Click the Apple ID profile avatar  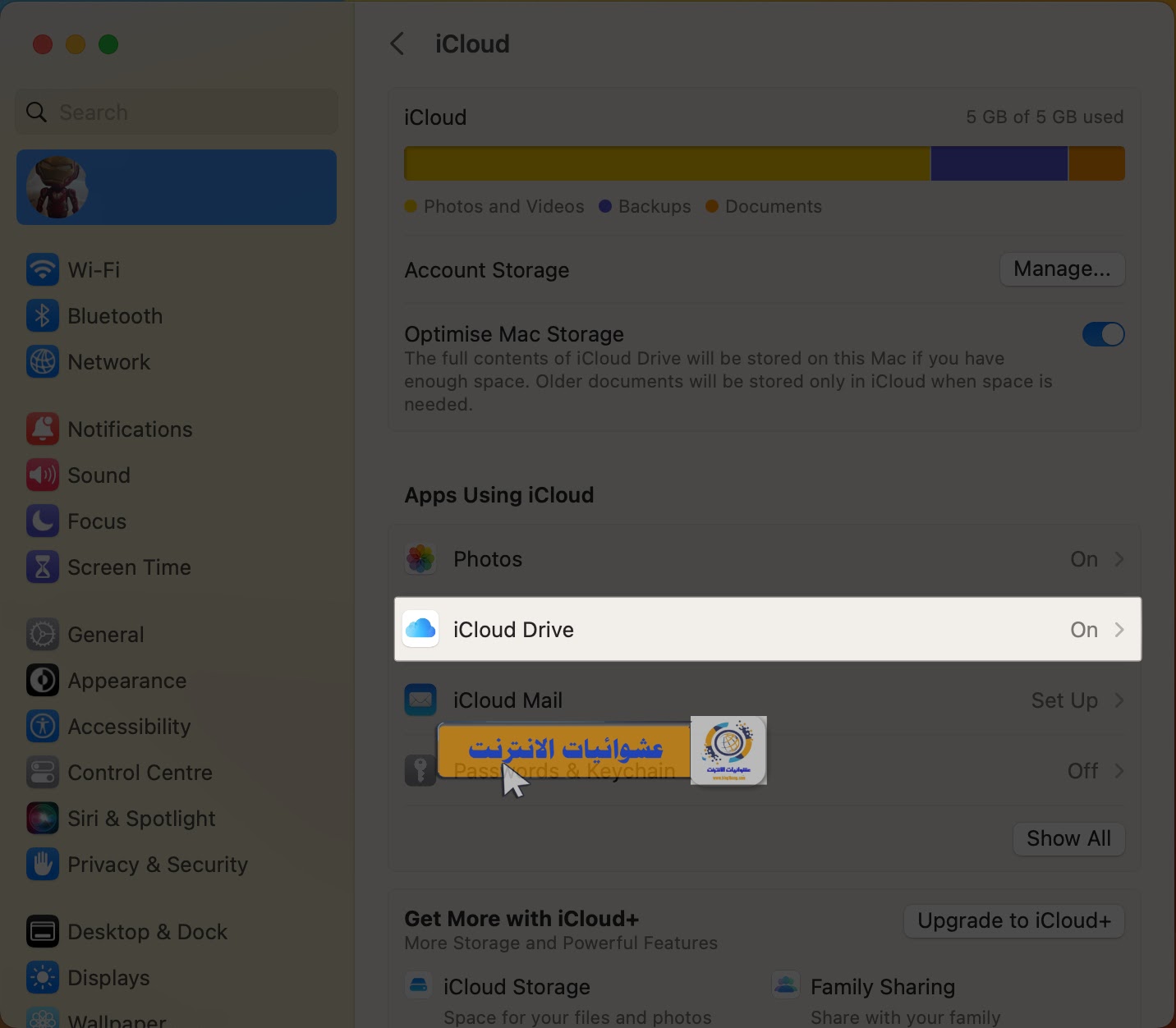pos(57,187)
